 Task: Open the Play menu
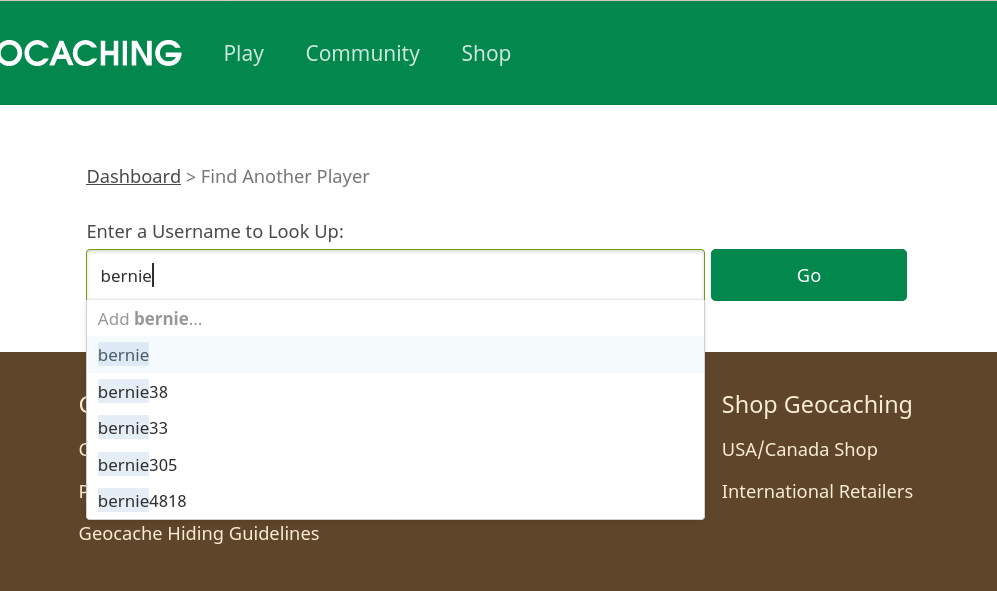tap(244, 53)
